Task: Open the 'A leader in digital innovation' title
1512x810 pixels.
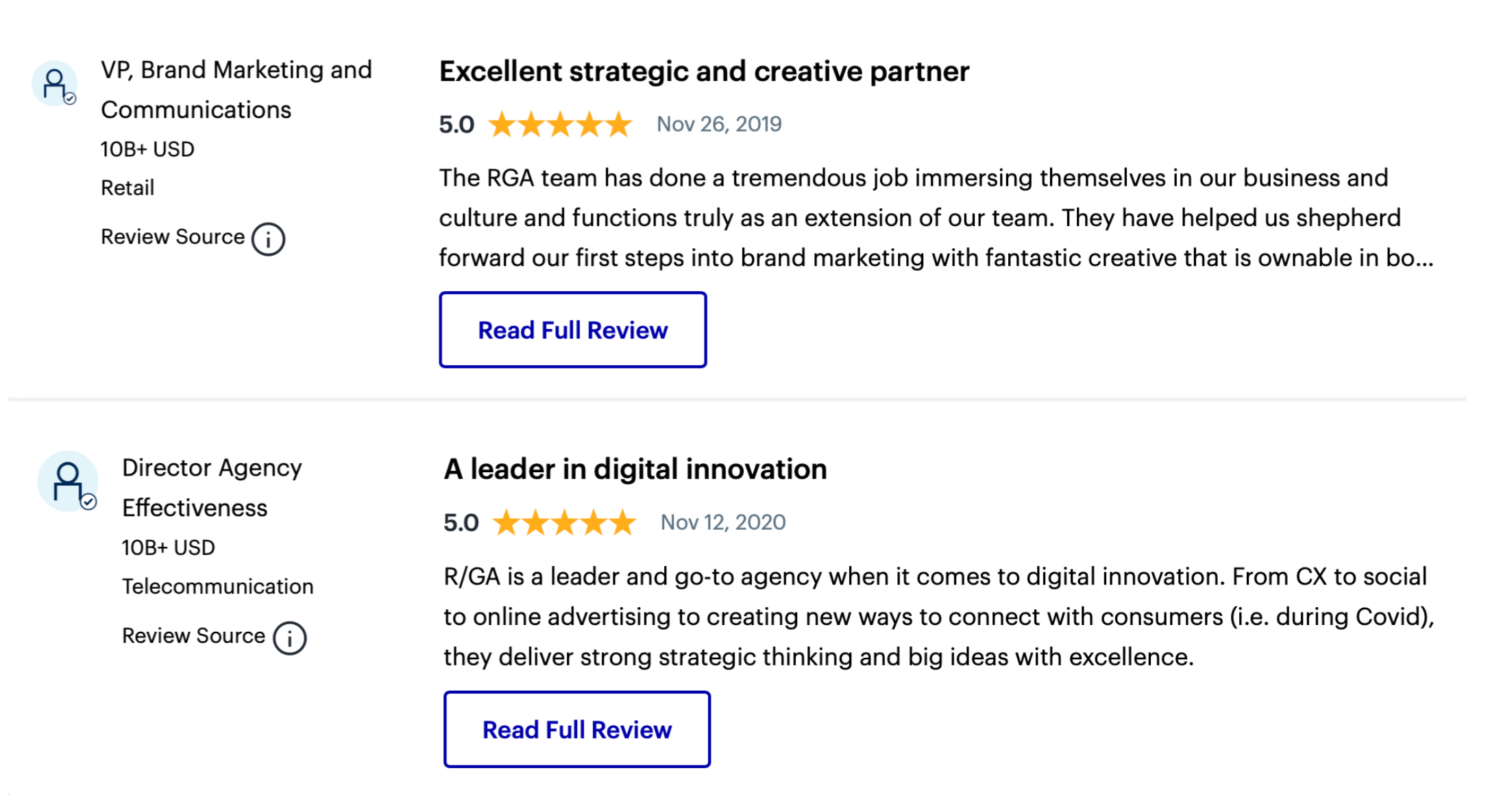Action: 635,470
